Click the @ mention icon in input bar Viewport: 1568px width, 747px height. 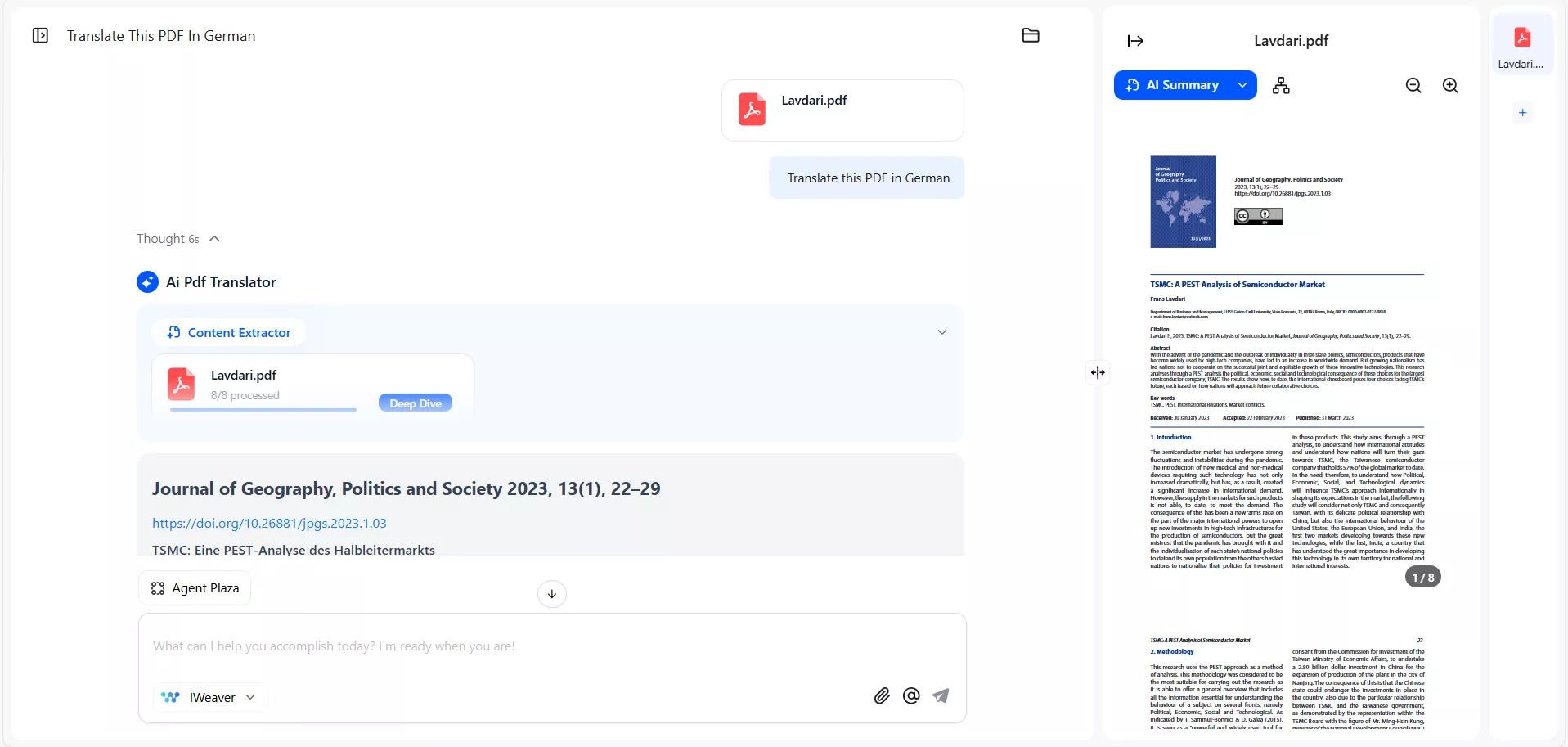[x=911, y=695]
